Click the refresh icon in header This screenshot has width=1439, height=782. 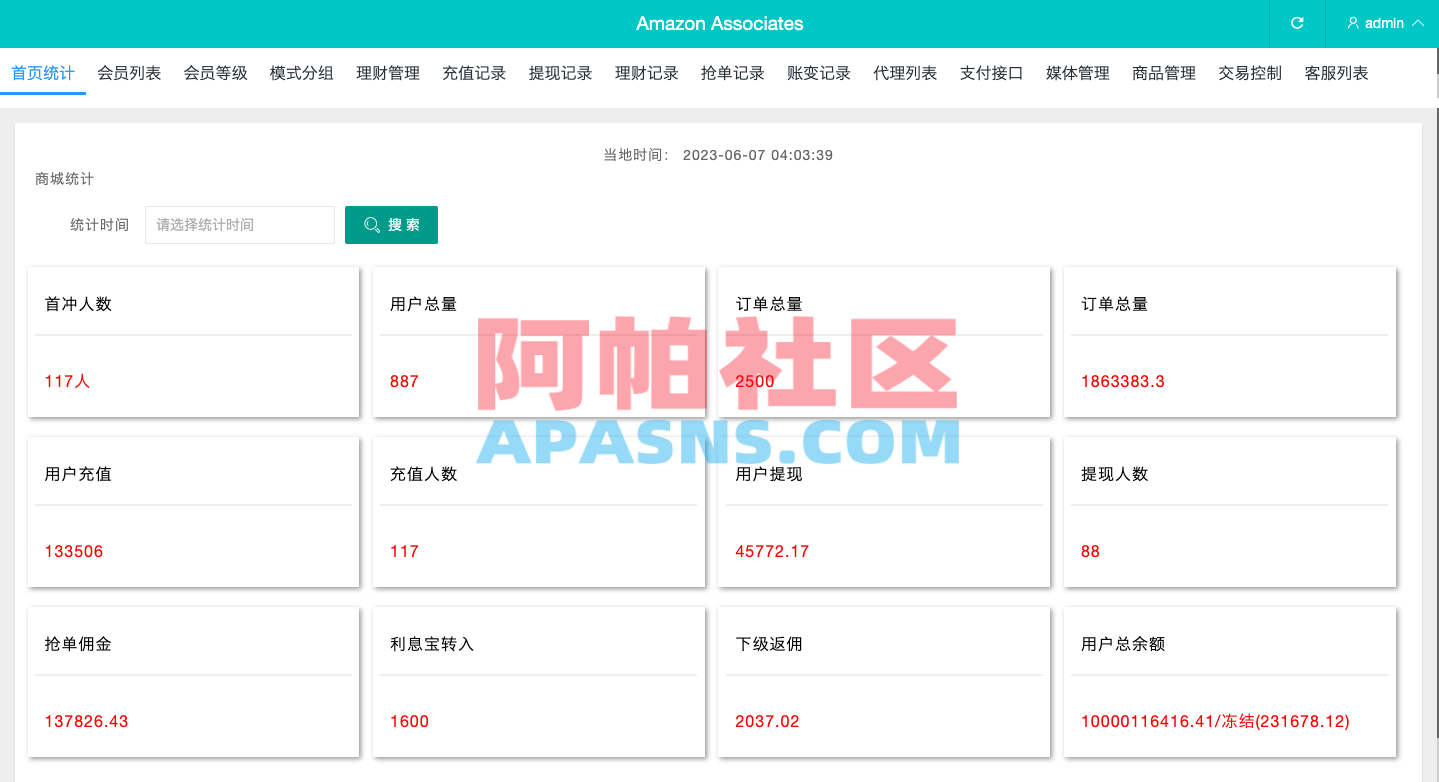click(x=1297, y=23)
